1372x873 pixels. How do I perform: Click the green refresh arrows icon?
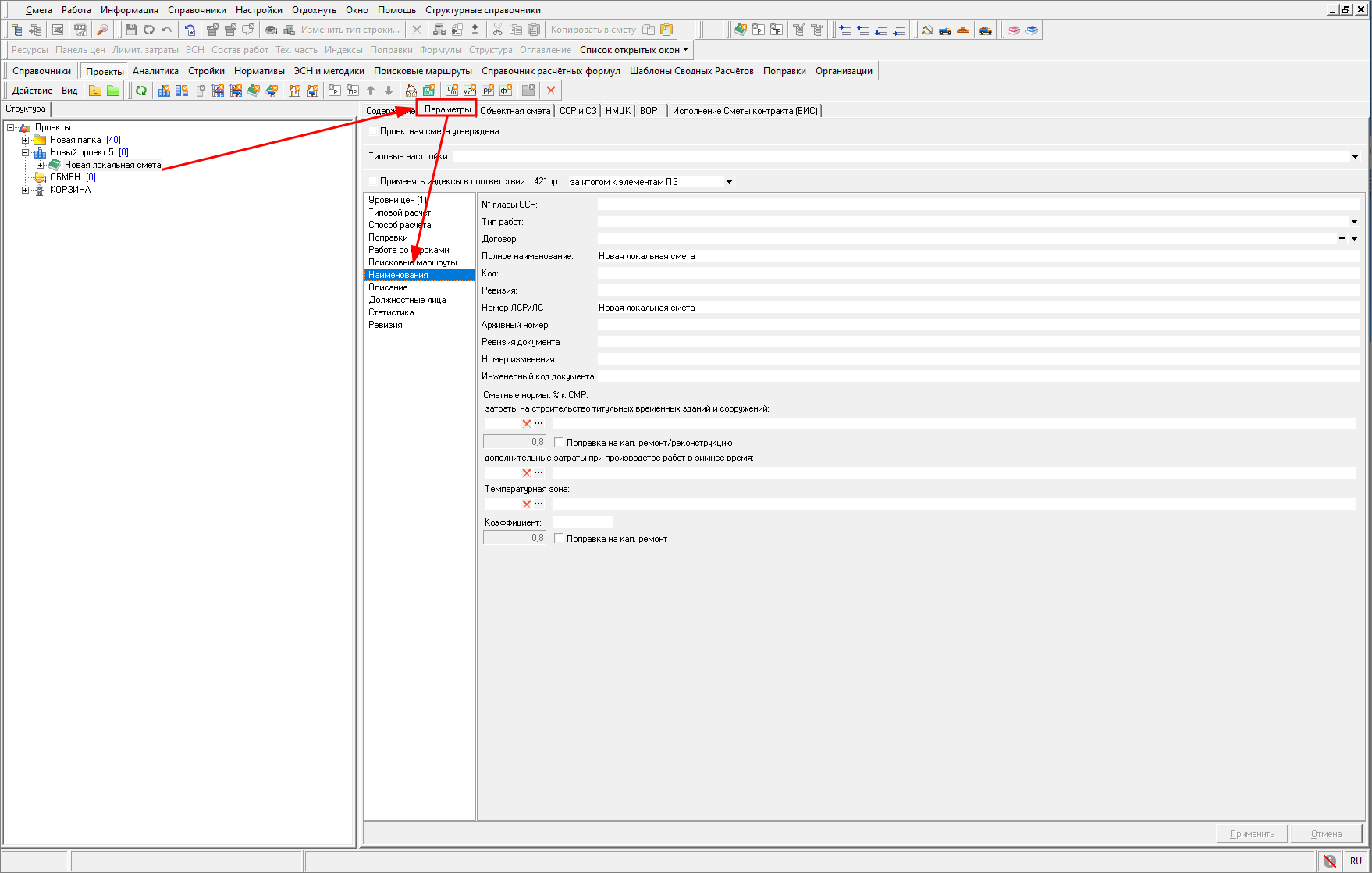coord(141,91)
